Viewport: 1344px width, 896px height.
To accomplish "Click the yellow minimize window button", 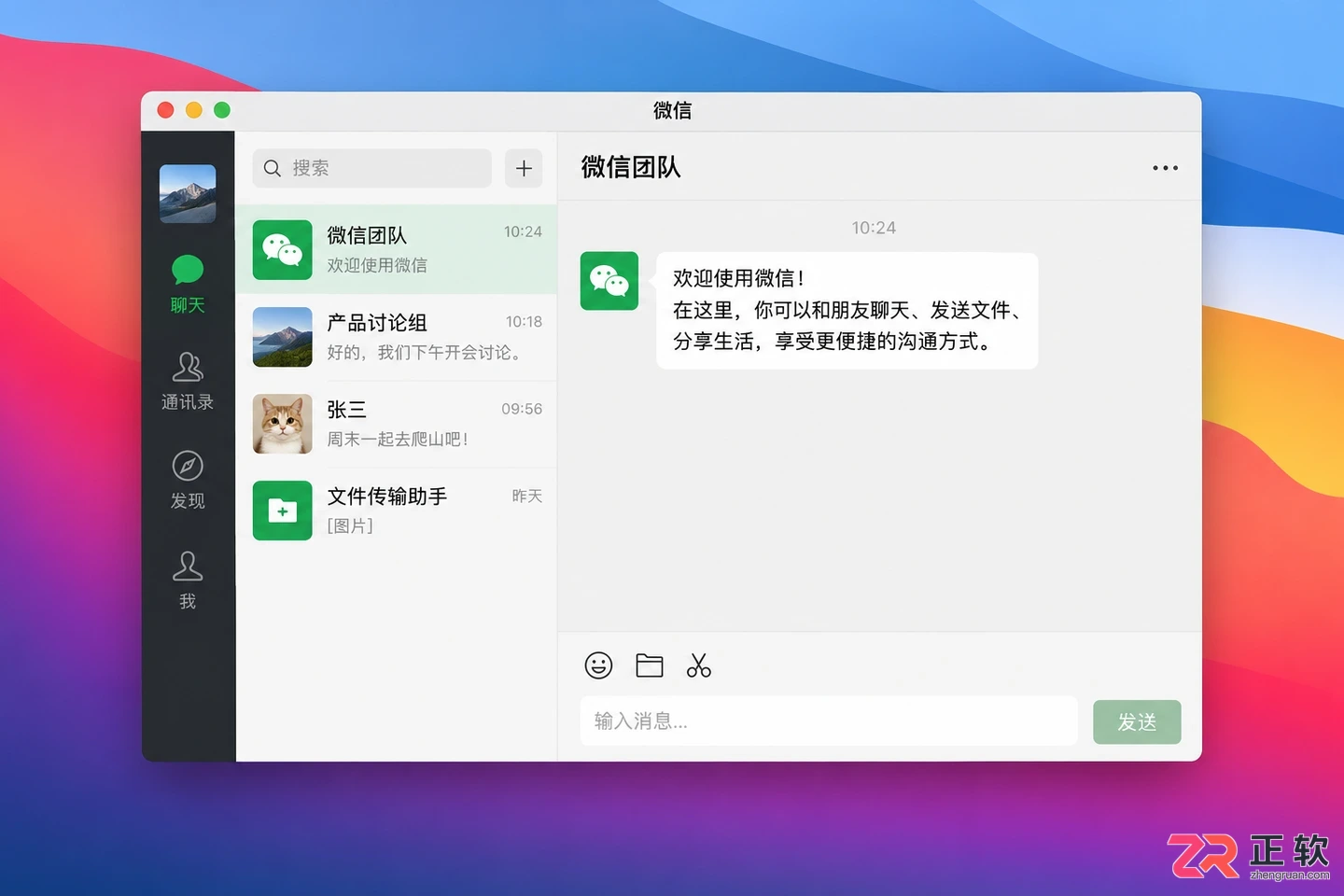I will 194,110.
